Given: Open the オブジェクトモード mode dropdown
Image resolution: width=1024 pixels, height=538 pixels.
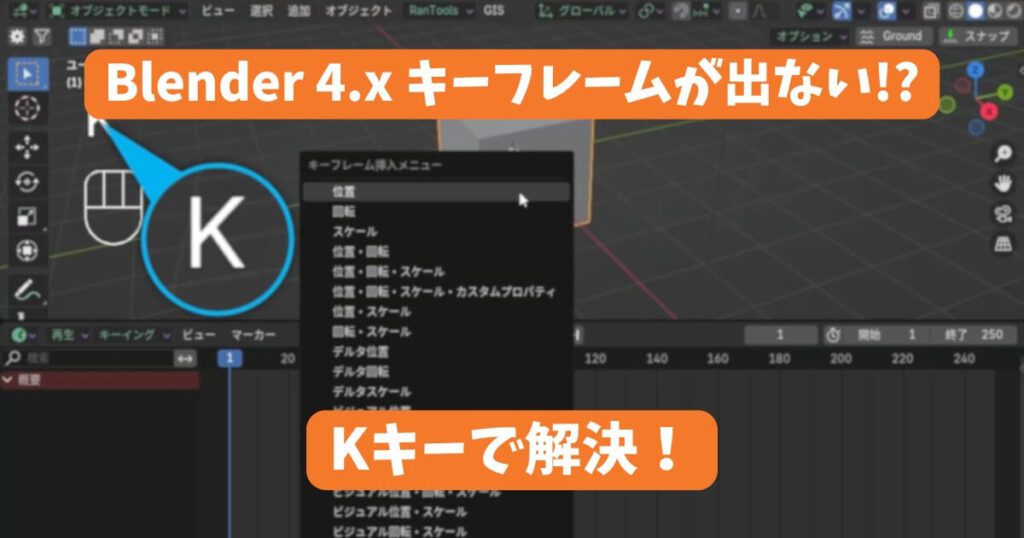Looking at the screenshot, I should point(118,11).
